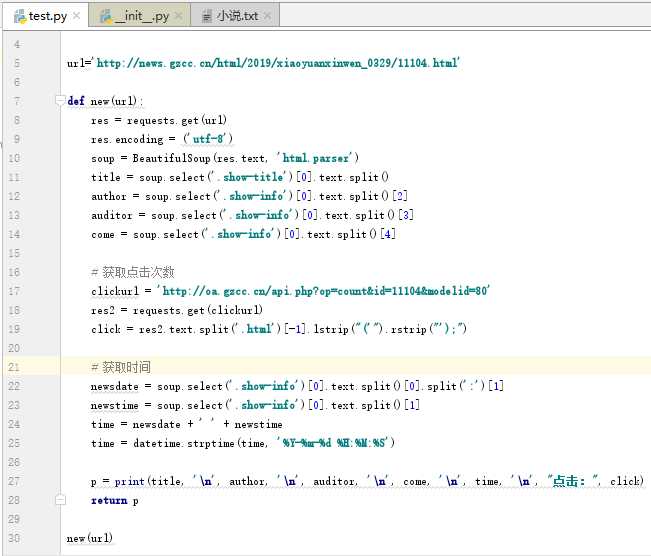Click the p = print(title, ...) line
The image size is (651, 556).
(x=367, y=481)
